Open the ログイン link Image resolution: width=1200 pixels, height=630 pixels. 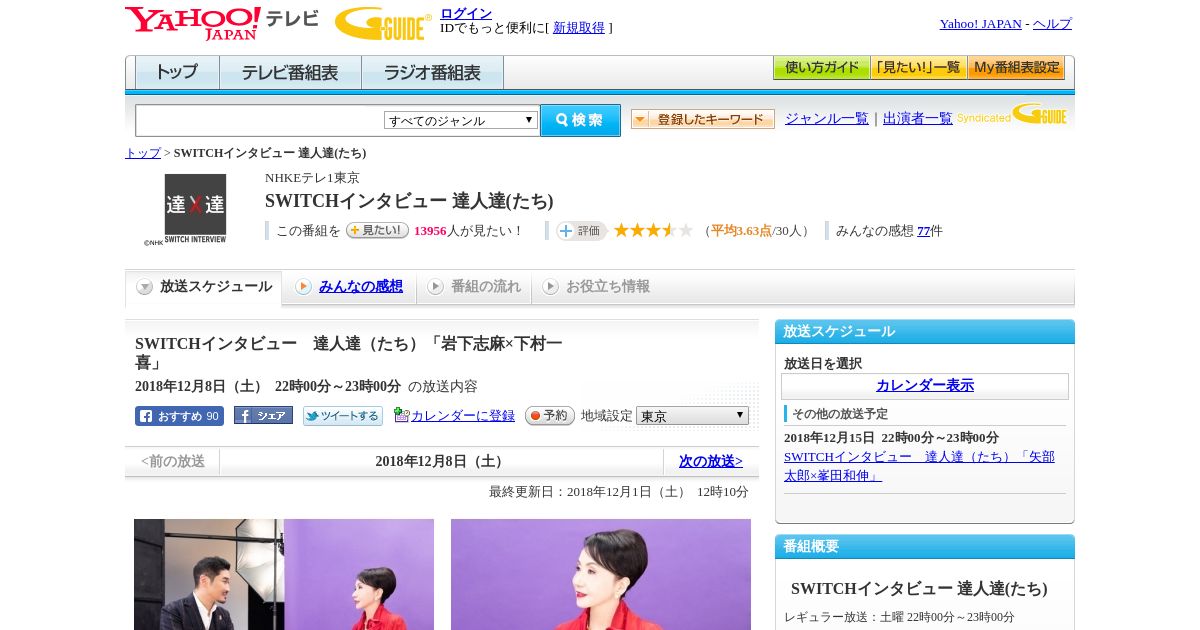pos(466,13)
